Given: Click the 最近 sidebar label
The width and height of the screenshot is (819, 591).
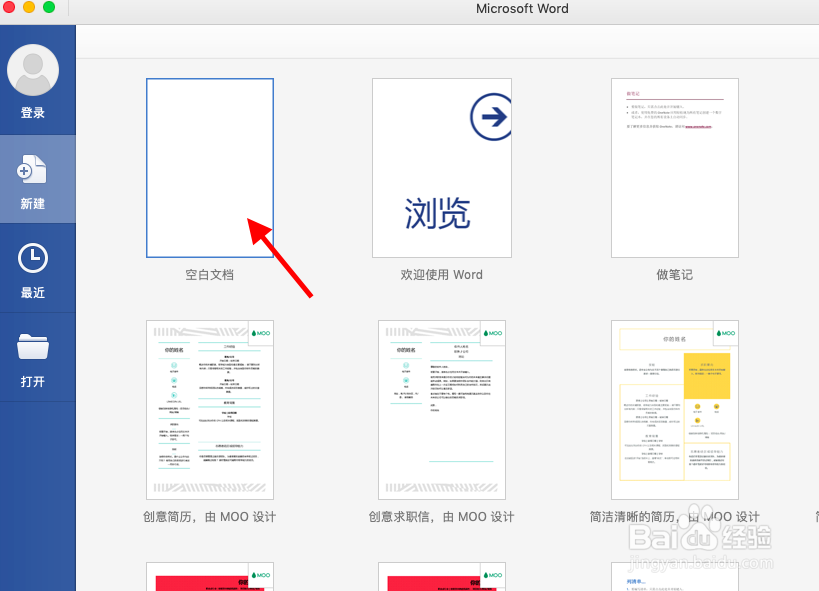Looking at the screenshot, I should click(x=33, y=293).
